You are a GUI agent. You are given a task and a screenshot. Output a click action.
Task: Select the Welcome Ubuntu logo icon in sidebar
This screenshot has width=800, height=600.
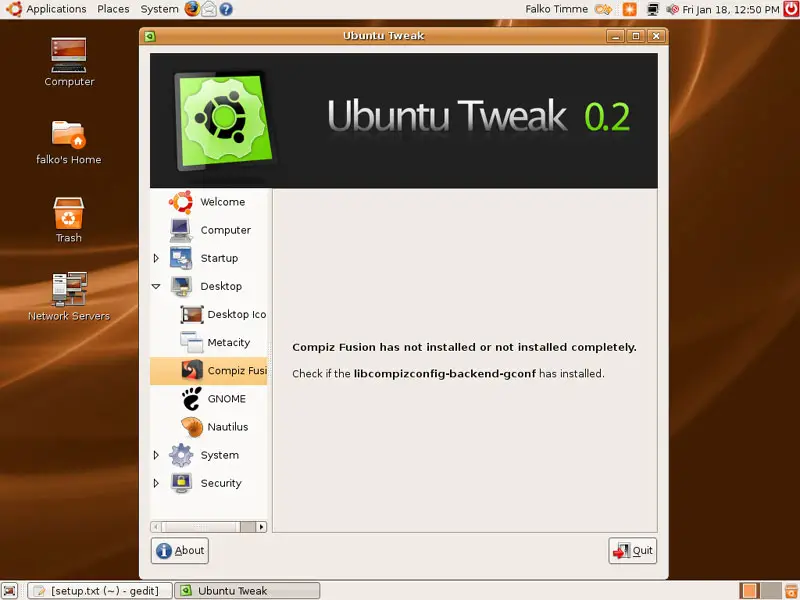(x=181, y=202)
